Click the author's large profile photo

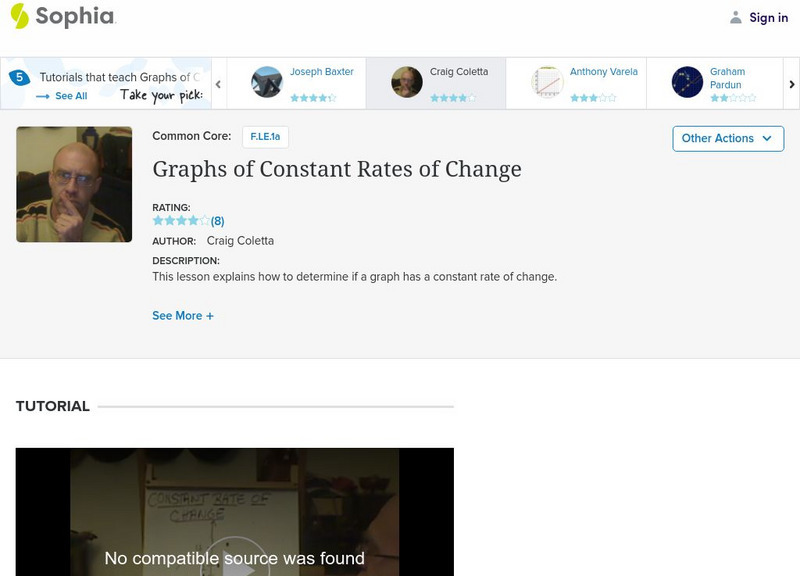coord(74,184)
